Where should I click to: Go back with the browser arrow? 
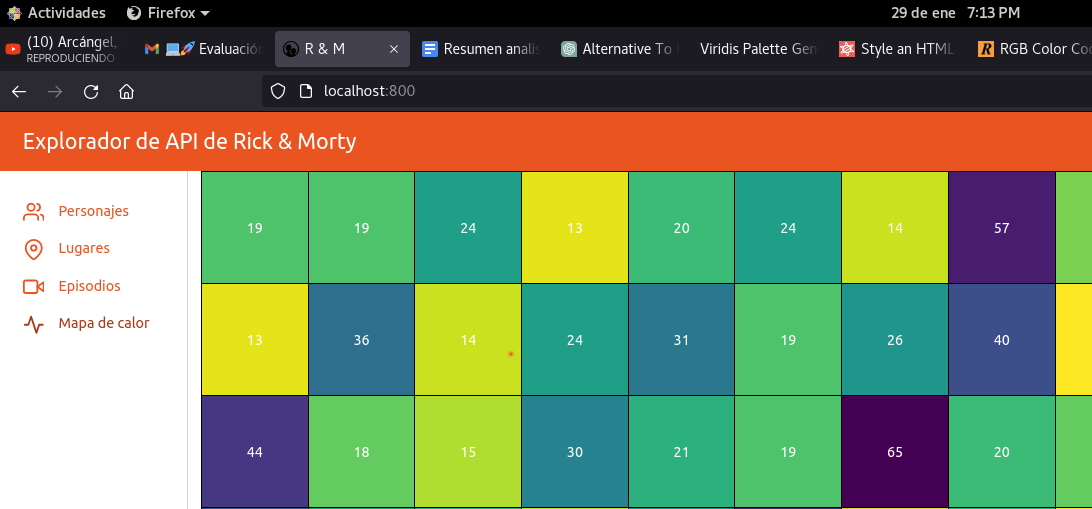tap(19, 92)
